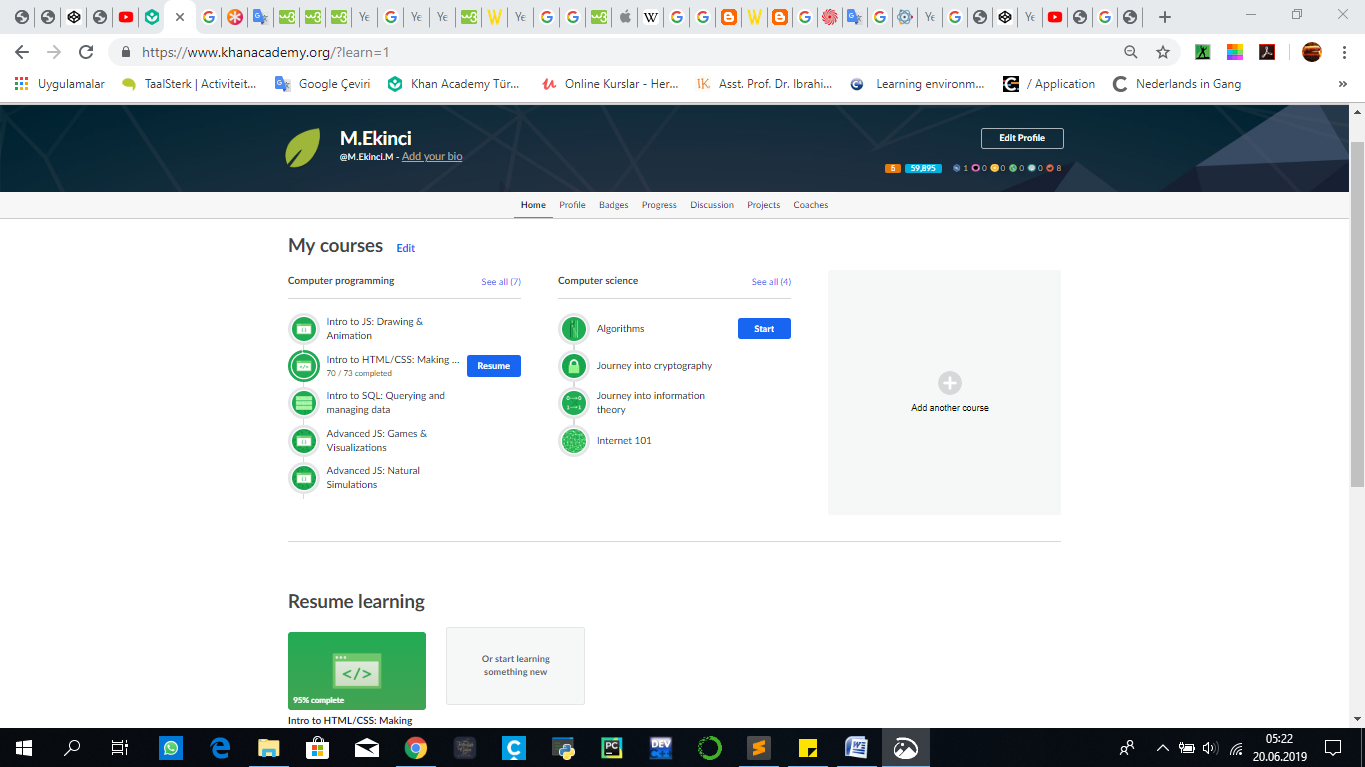Click the Journey into cryptography lock icon
1365x767 pixels.
[x=574, y=366]
